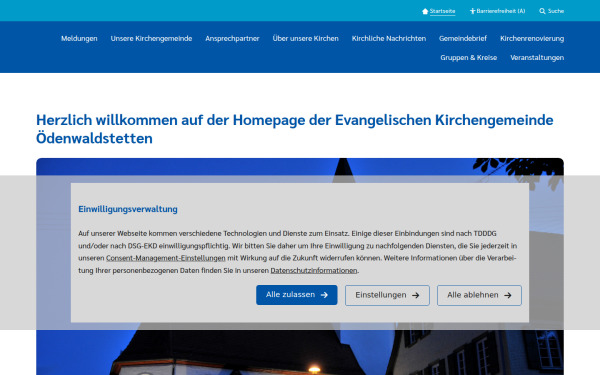Screen dimensions: 600x375
Task: Accept all with Alle zulassen
Action: 297,295
